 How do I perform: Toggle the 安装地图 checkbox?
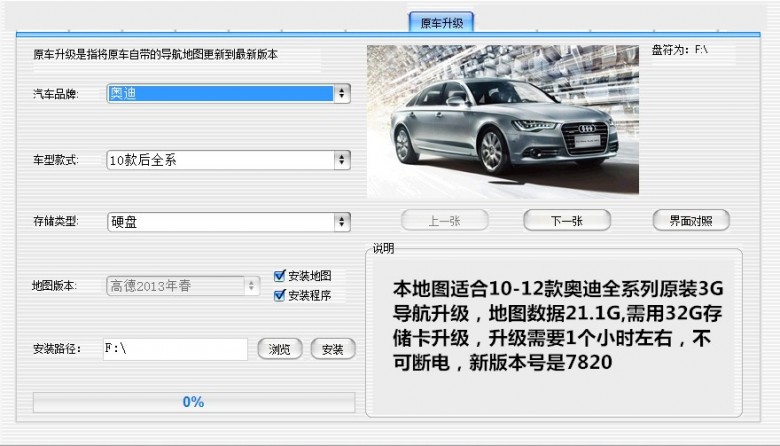(x=281, y=276)
